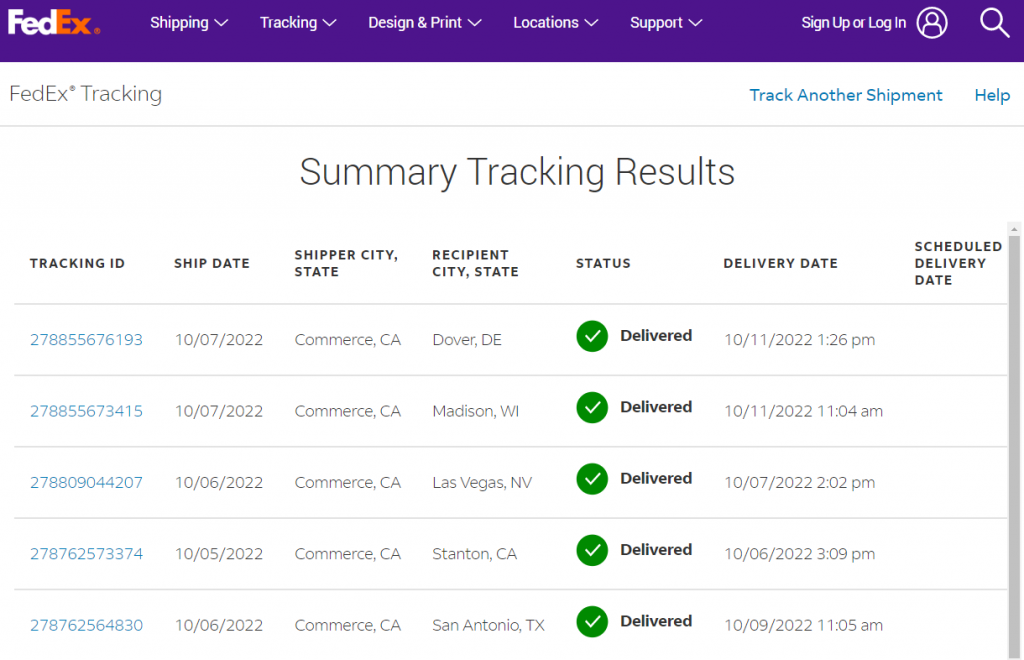Click the results table vertical scrollbar

click(1014, 441)
